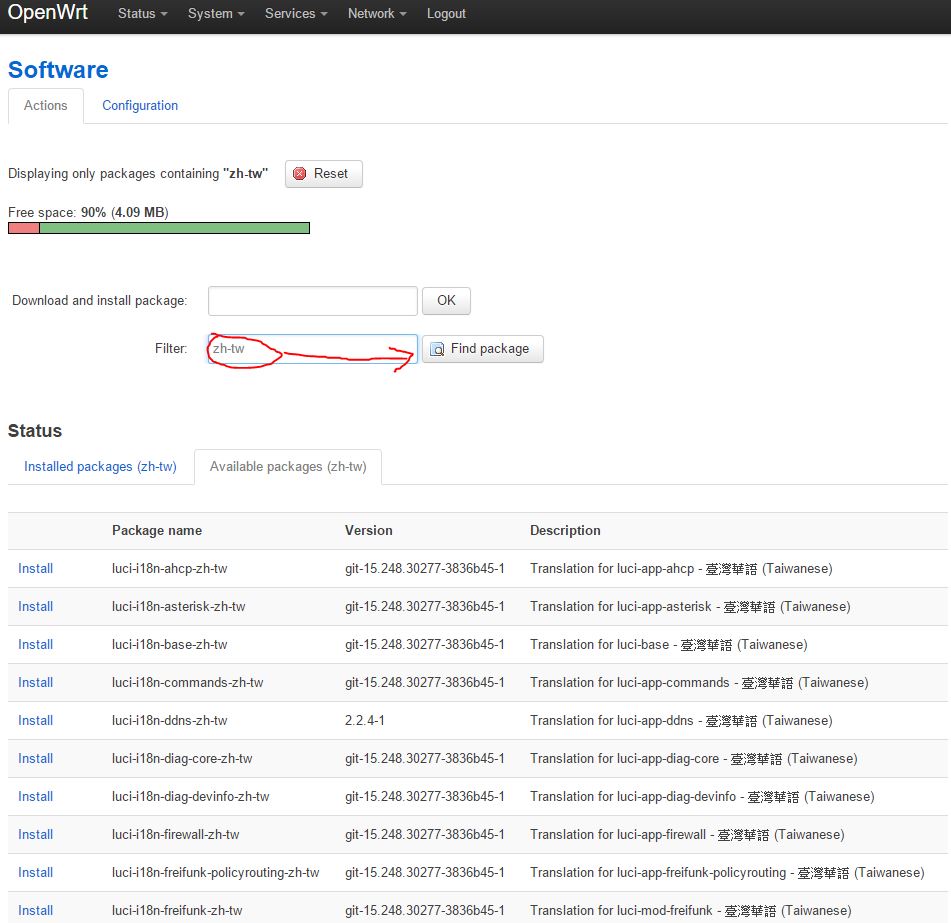Image resolution: width=951 pixels, height=923 pixels.
Task: Focus the Filter input field
Action: [312, 349]
